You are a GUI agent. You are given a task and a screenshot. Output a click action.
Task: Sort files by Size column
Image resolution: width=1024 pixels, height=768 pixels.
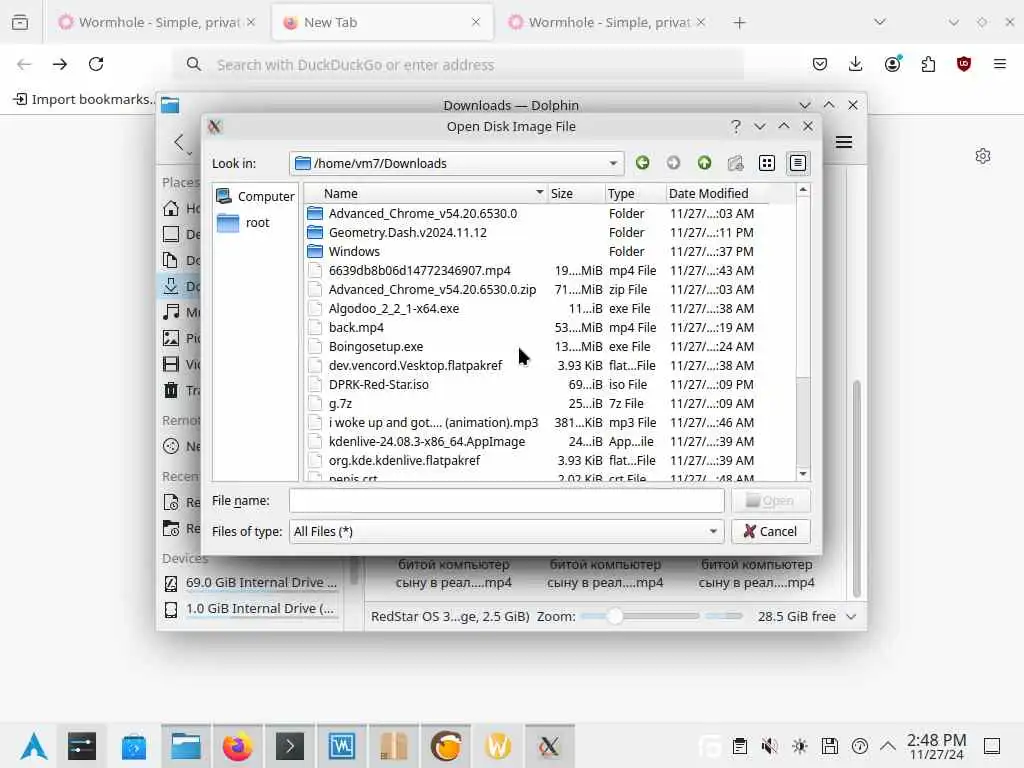coord(575,193)
